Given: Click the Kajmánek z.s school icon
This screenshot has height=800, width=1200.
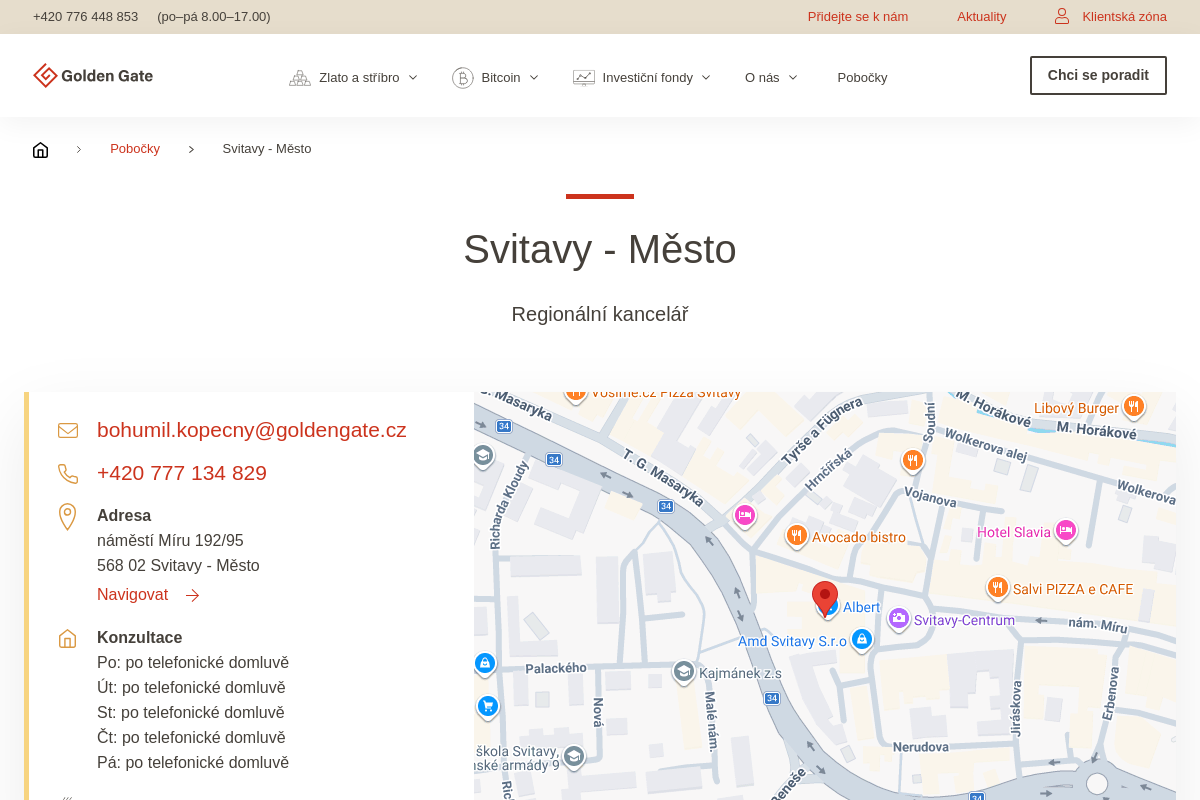Looking at the screenshot, I should [x=684, y=672].
